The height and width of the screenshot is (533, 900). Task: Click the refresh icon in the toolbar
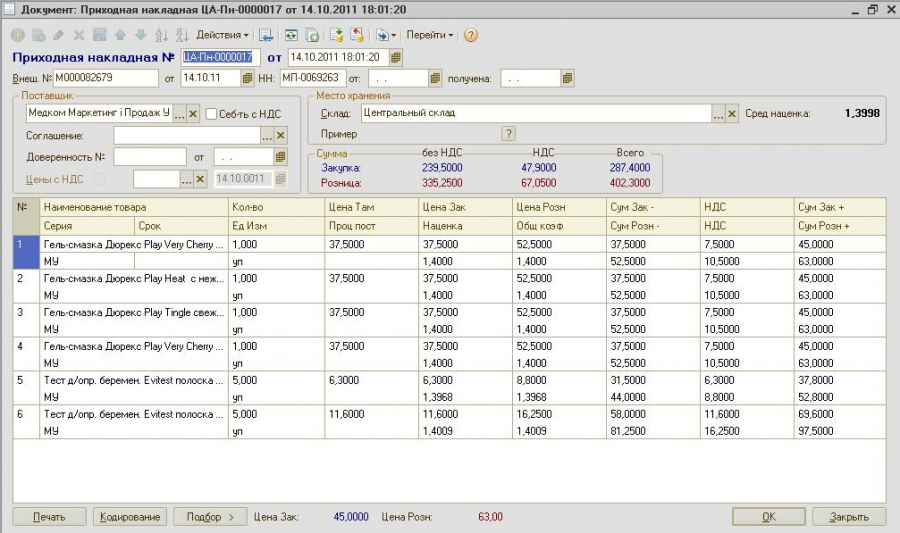(291, 35)
